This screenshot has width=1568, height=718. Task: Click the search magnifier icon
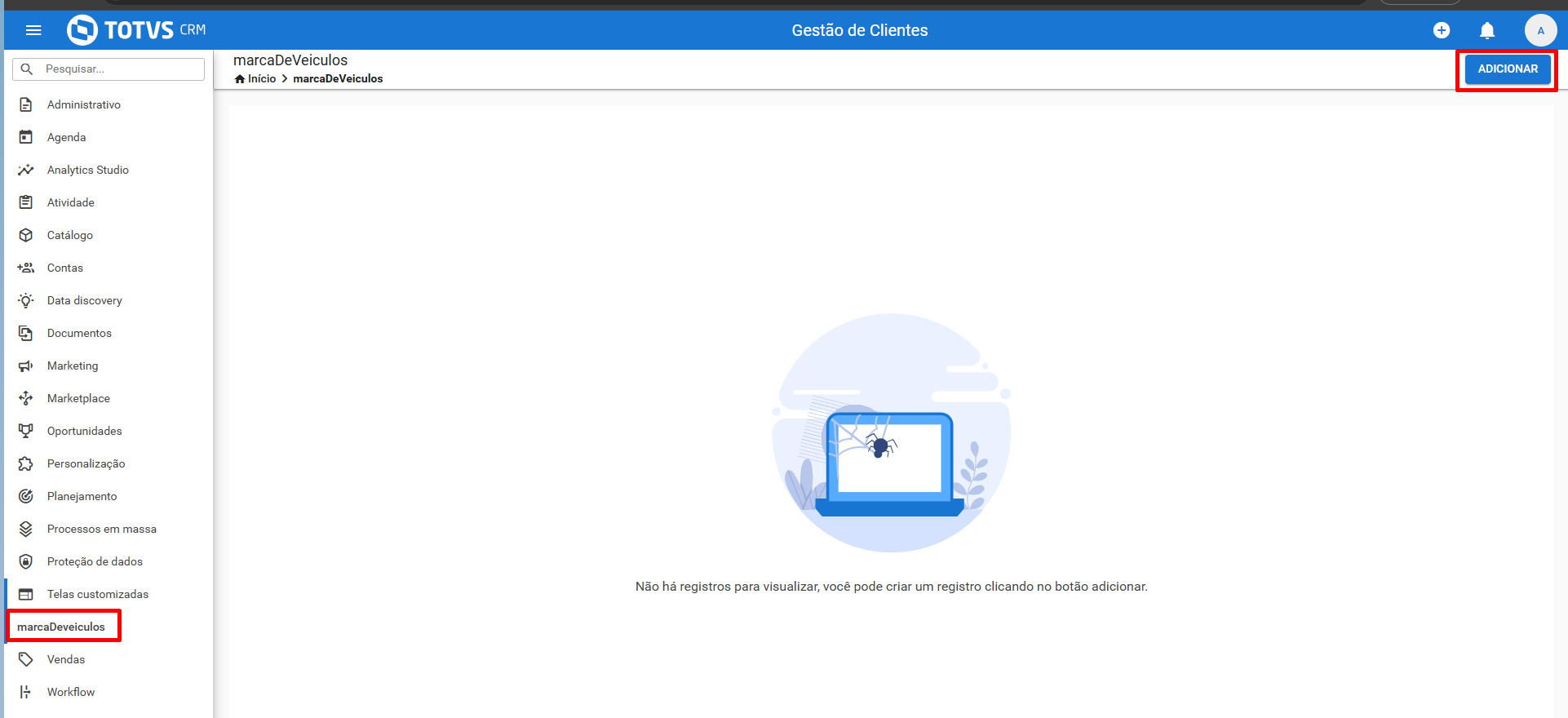(27, 69)
